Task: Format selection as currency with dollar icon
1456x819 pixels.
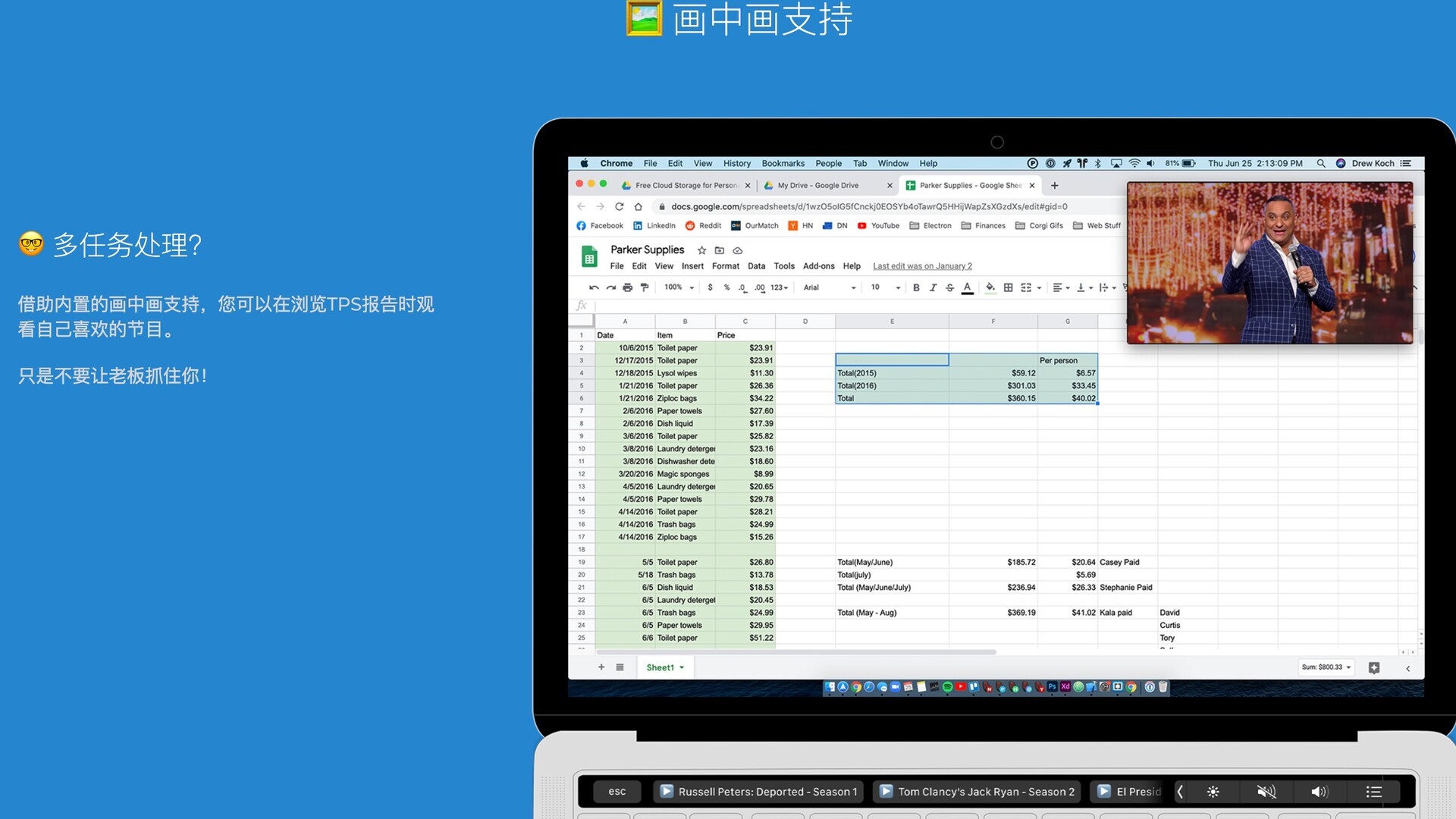Action: [710, 287]
